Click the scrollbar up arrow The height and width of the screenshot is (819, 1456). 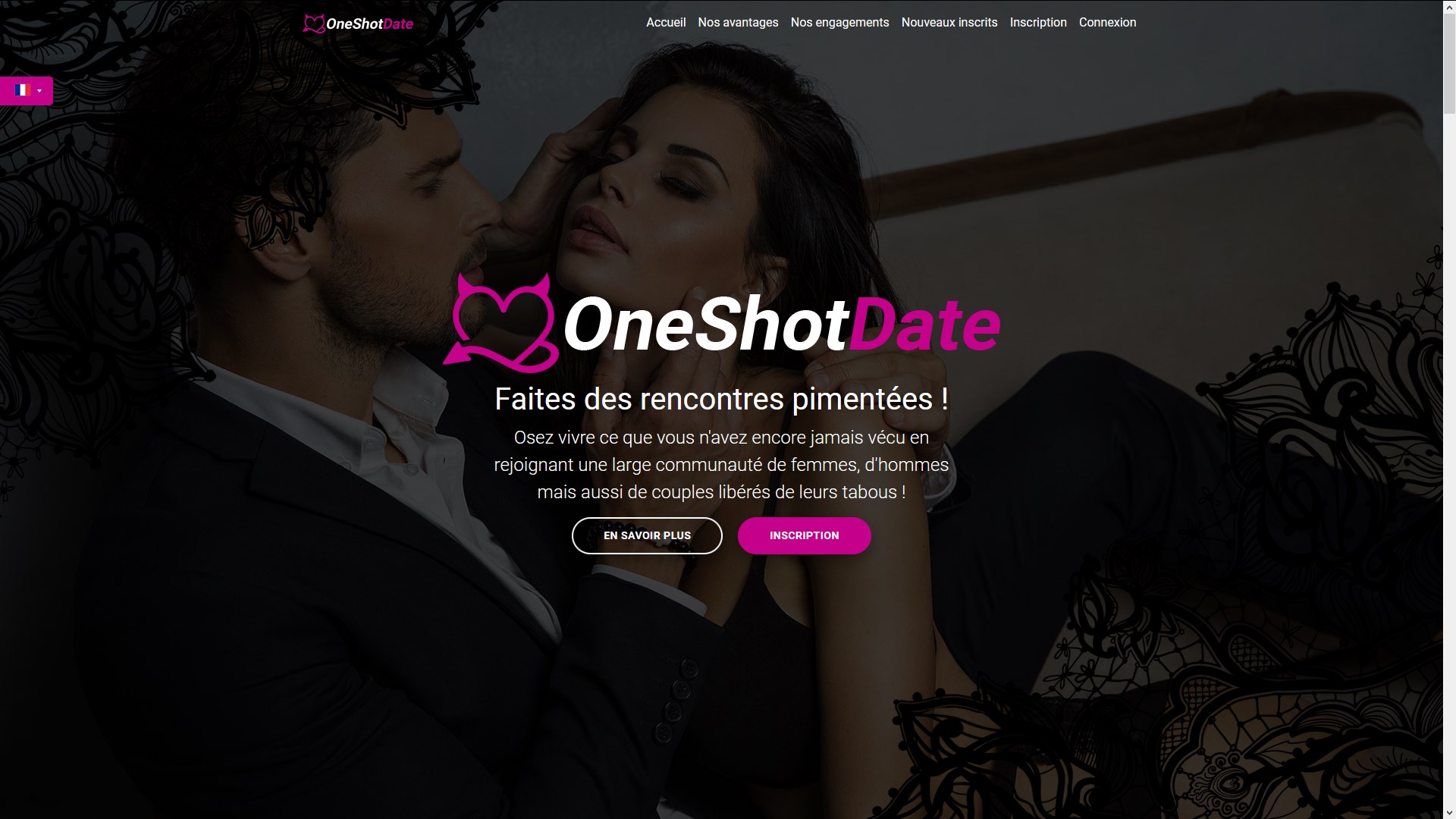coord(1449,6)
